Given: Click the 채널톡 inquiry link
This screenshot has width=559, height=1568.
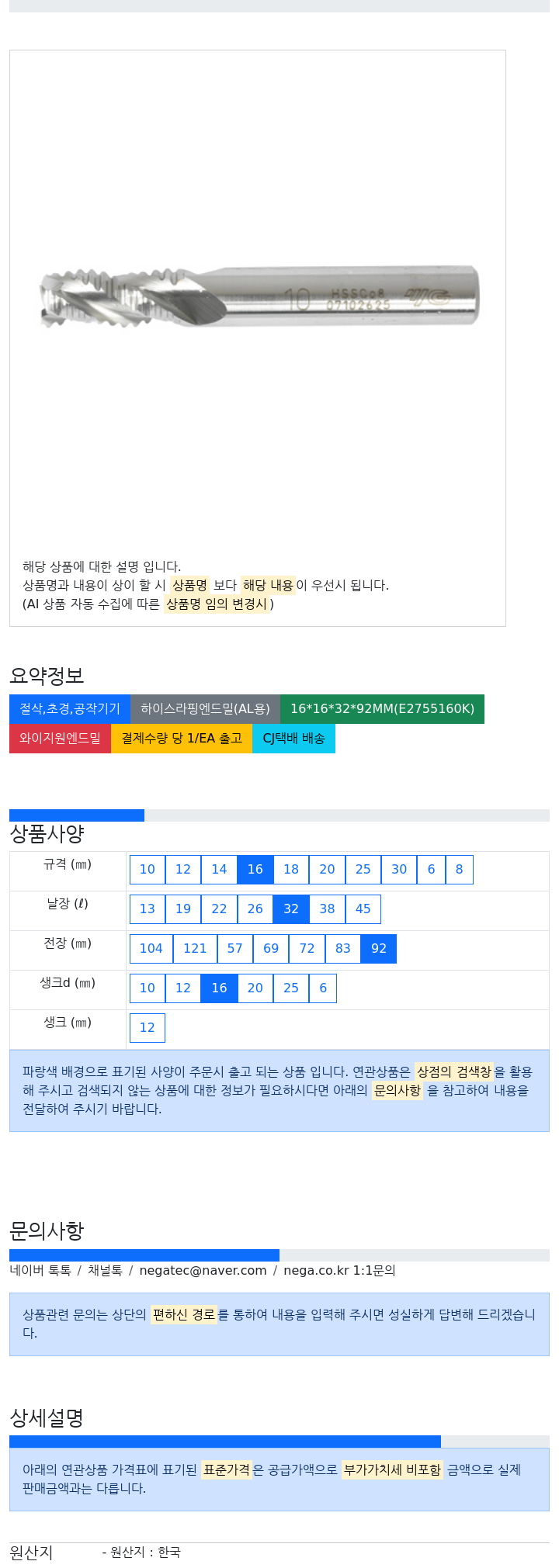Looking at the screenshot, I should pyautogui.click(x=105, y=1271).
